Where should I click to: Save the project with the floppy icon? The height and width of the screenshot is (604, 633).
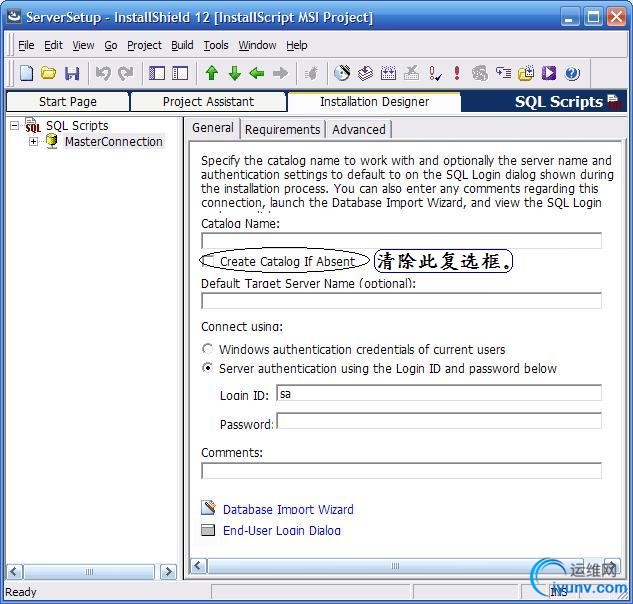(72, 73)
